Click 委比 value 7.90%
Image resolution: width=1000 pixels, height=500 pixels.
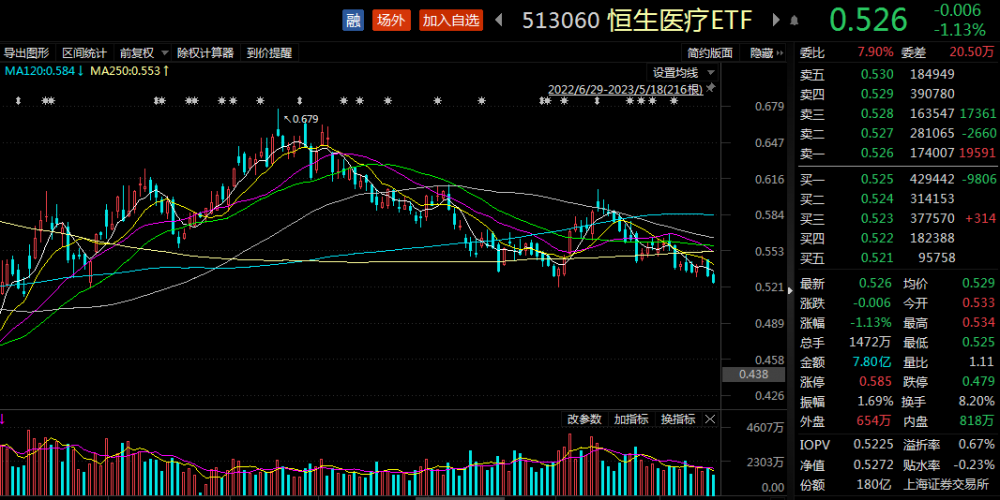pyautogui.click(x=876, y=52)
